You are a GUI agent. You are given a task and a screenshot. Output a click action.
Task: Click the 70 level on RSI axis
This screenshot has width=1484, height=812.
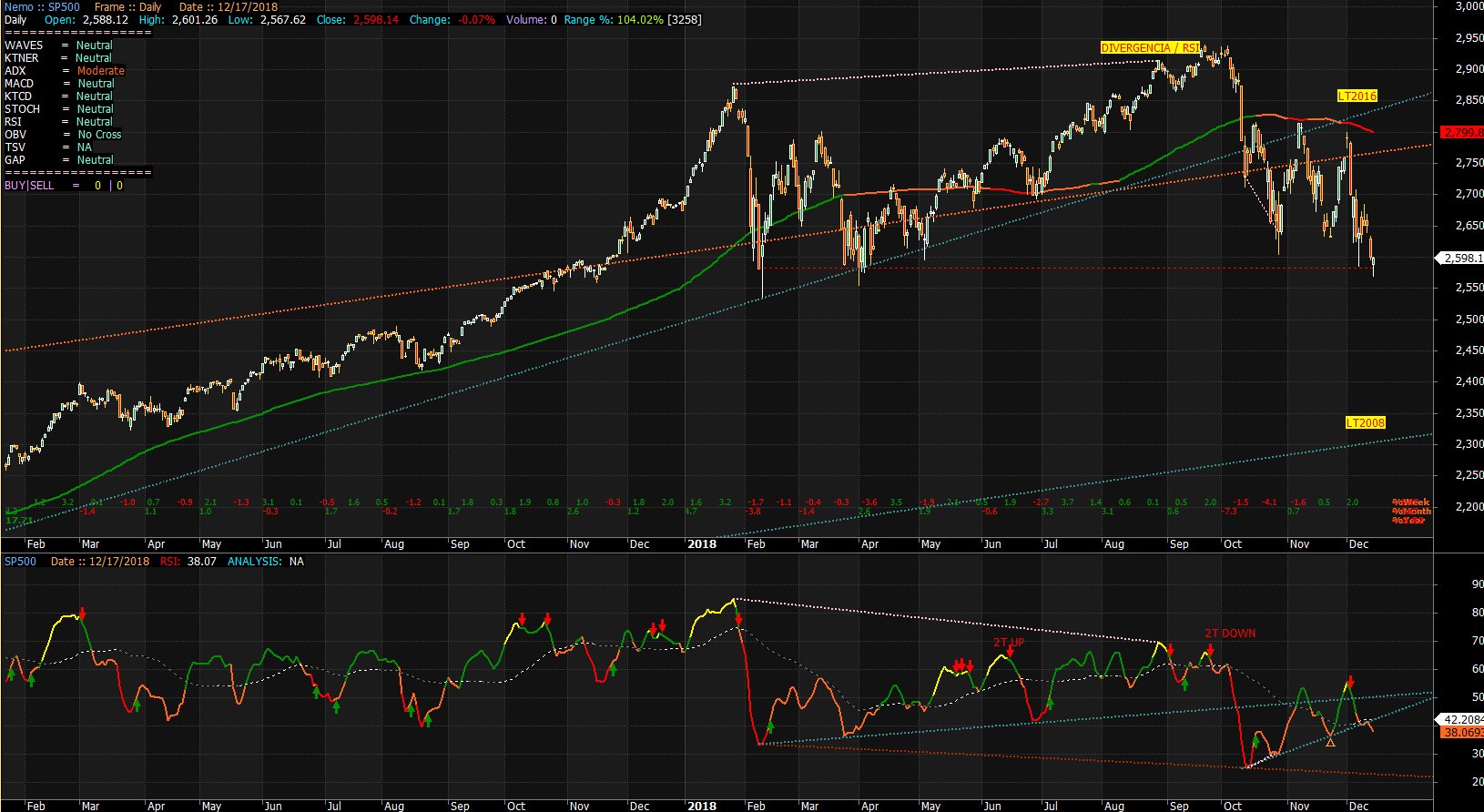pos(1477,641)
